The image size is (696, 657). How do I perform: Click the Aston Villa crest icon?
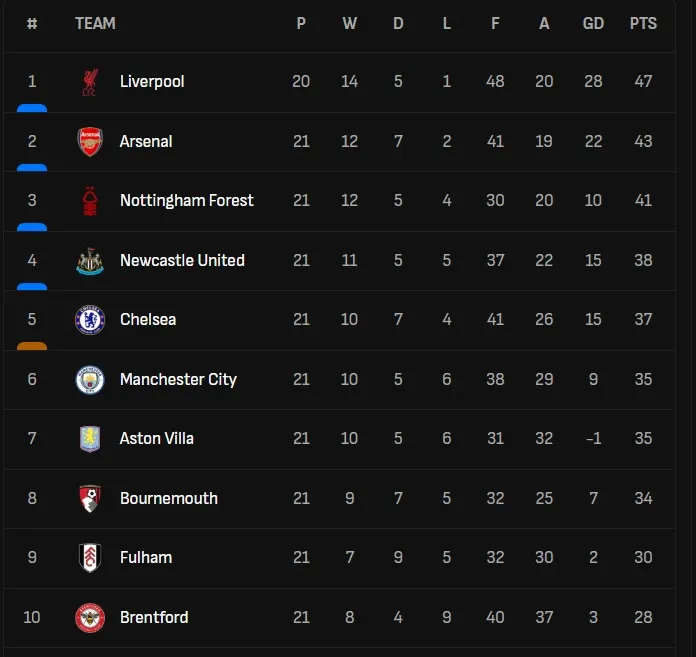[x=90, y=439]
